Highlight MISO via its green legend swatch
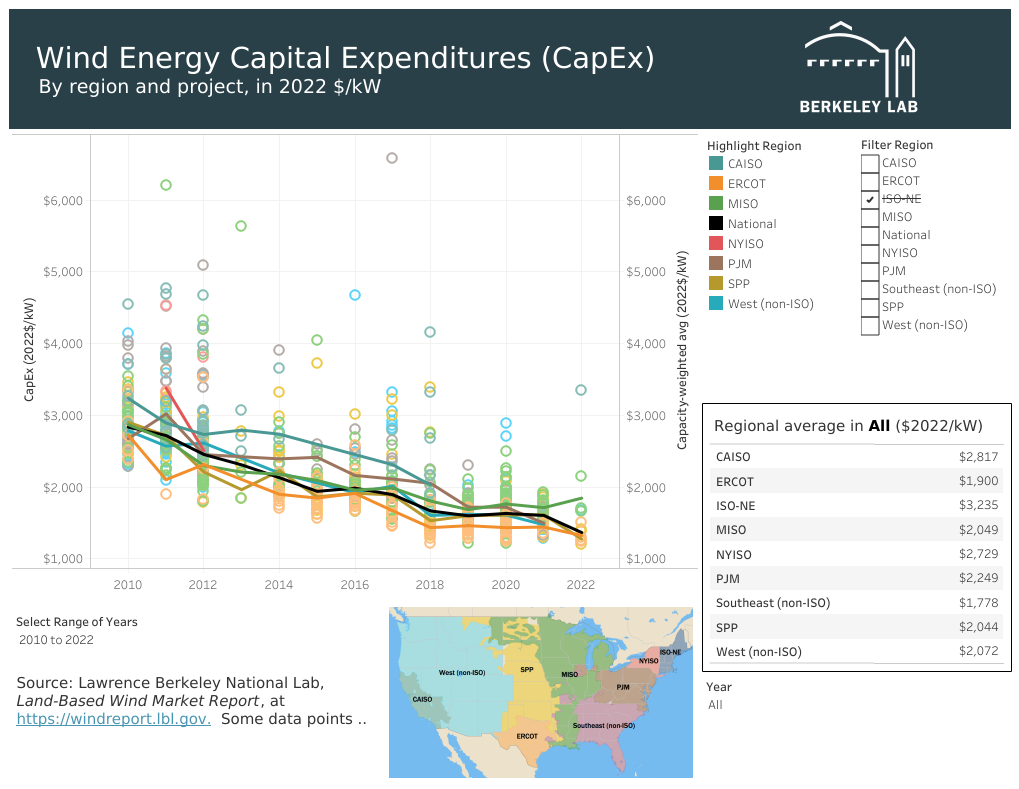The height and width of the screenshot is (789, 1019). tap(716, 203)
